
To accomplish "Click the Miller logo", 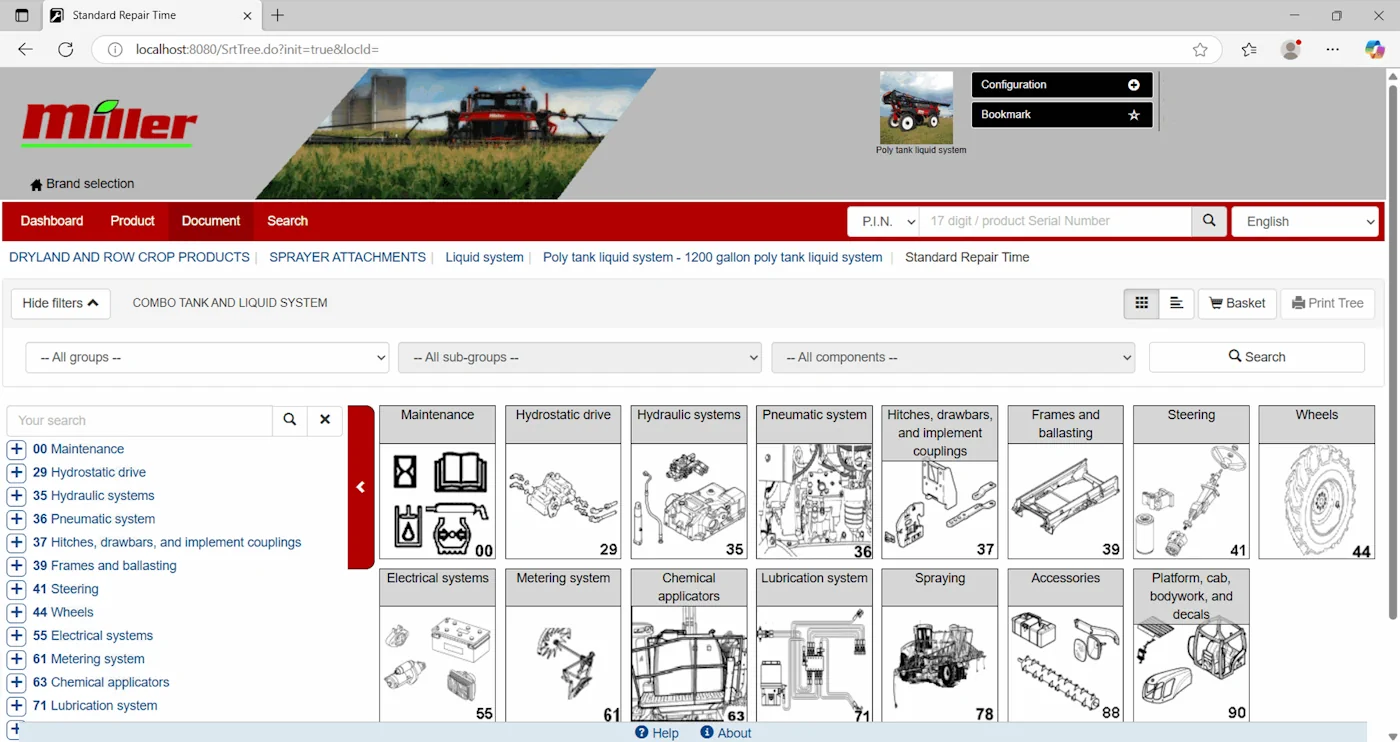I will (109, 123).
